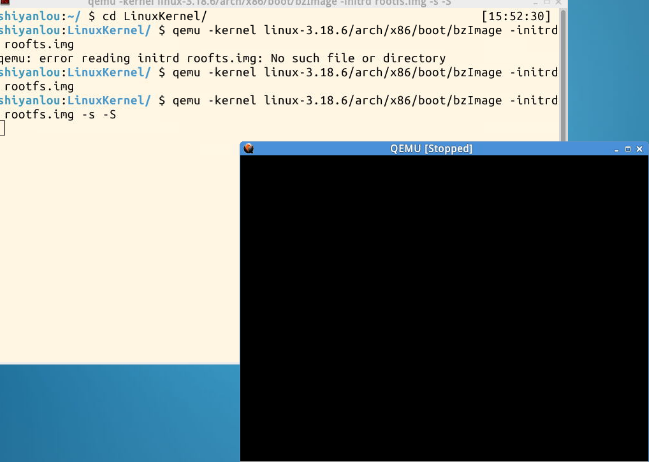This screenshot has width=649, height=462.
Task: Close the terminal window behind QEMU
Action: (558, 2)
